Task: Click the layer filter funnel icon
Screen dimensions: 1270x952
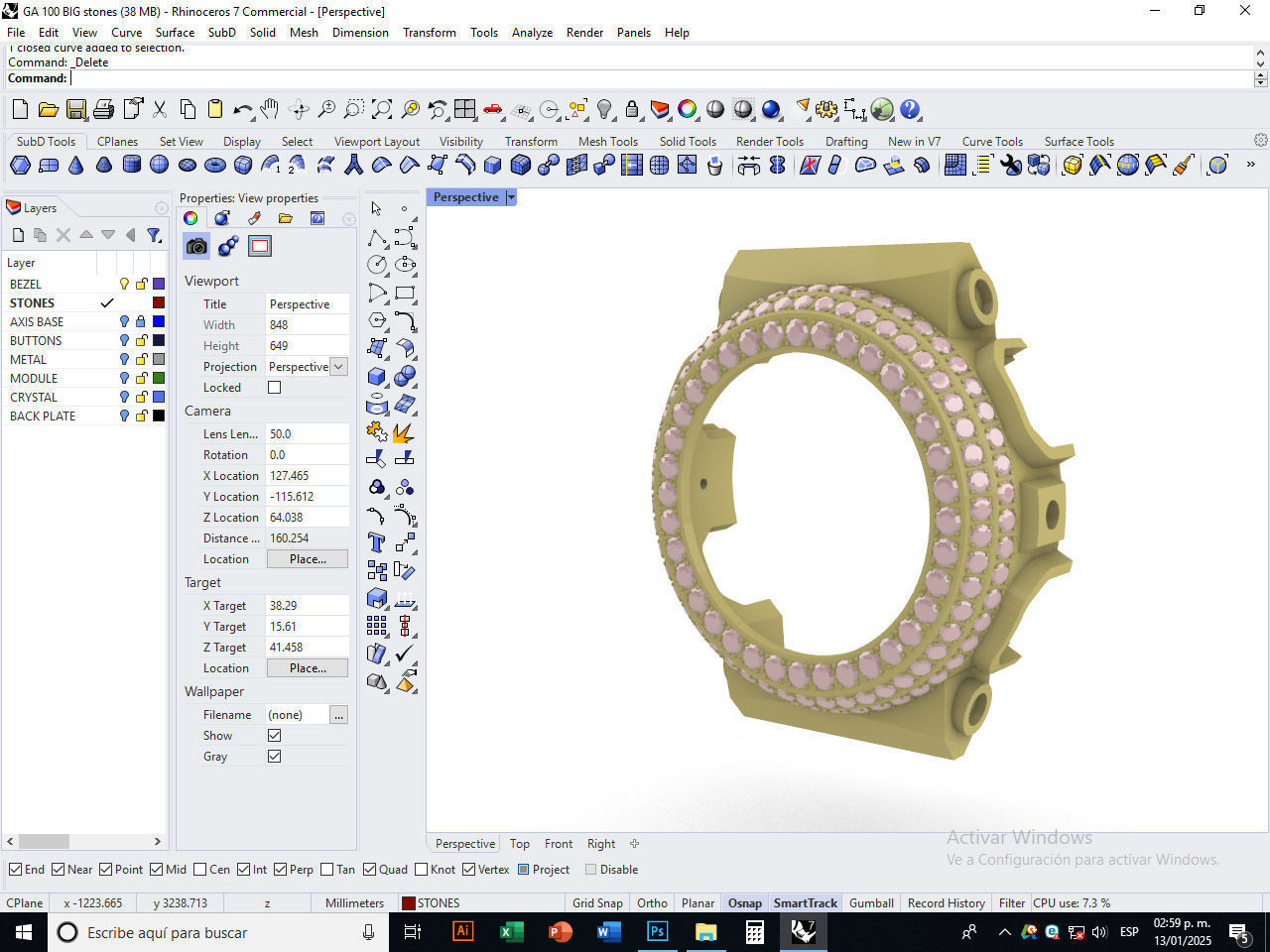Action: (154, 235)
